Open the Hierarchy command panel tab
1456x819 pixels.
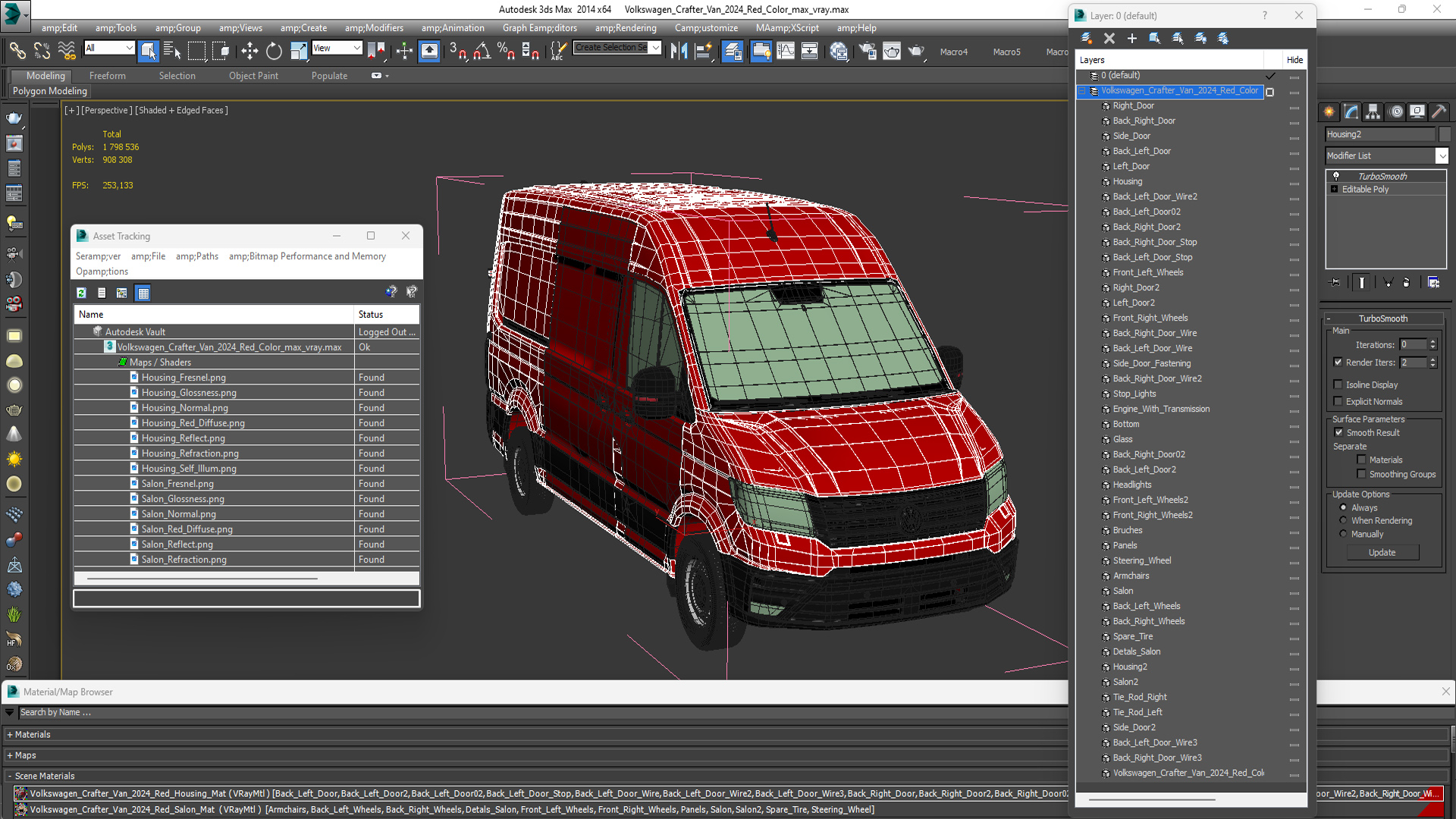[1373, 111]
